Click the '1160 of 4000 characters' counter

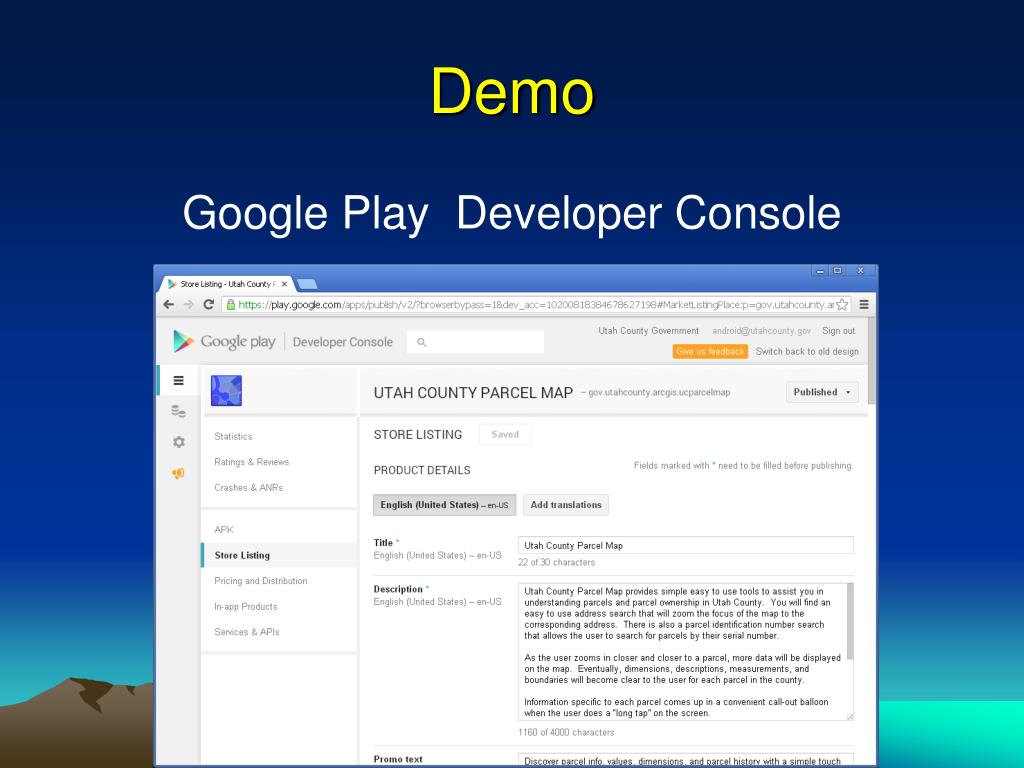point(566,733)
